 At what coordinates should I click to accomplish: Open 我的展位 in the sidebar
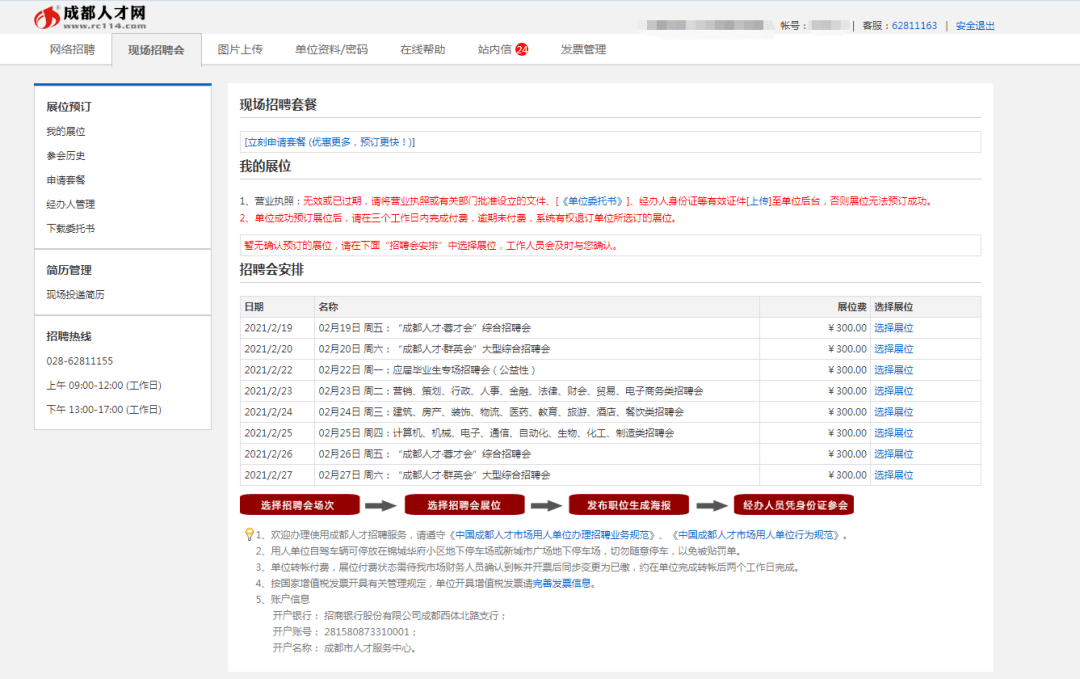(x=66, y=132)
